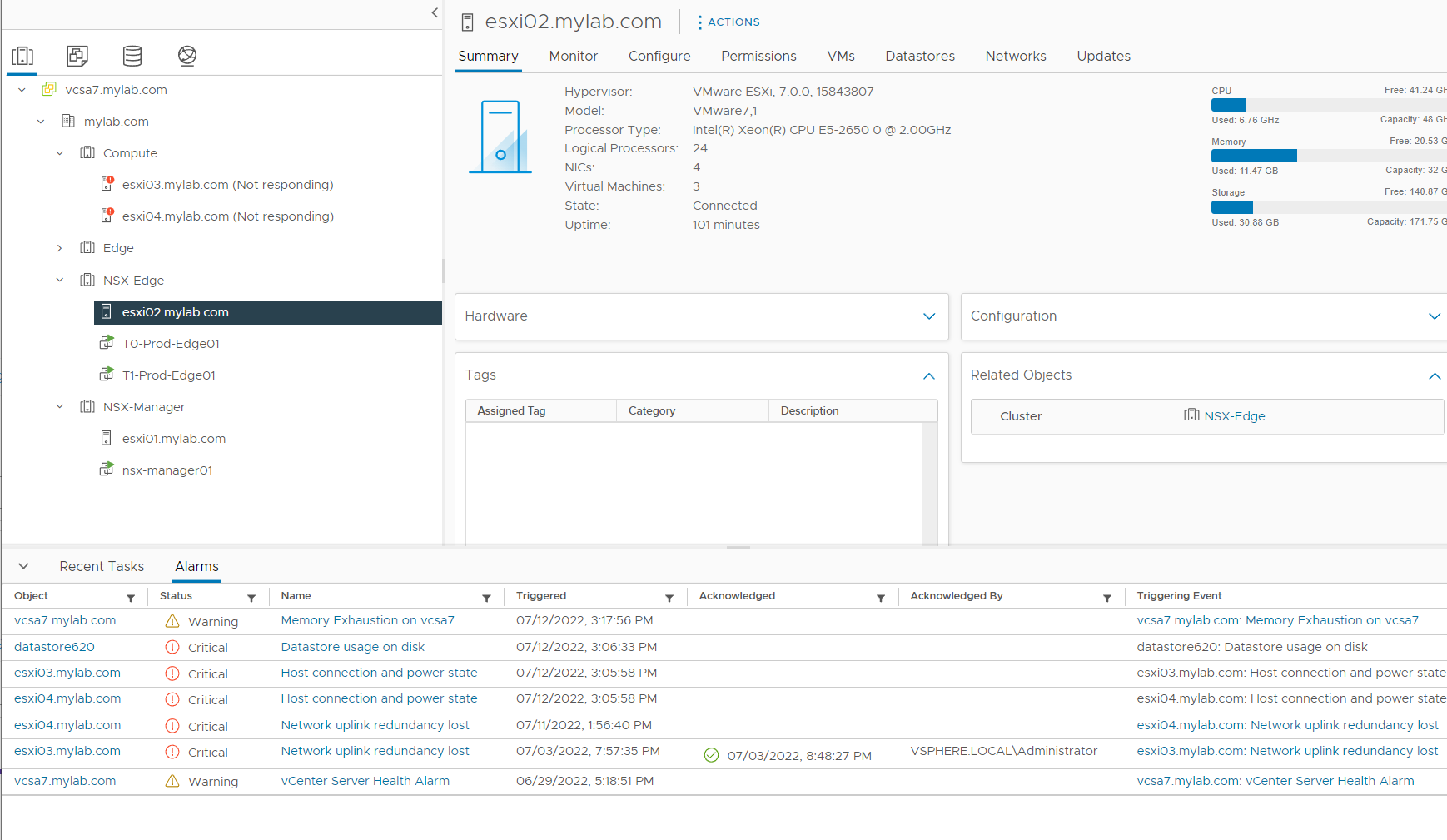This screenshot has width=1447, height=840.
Task: Click the host icon beside esxi01.mylab.com
Action: [x=107, y=438]
